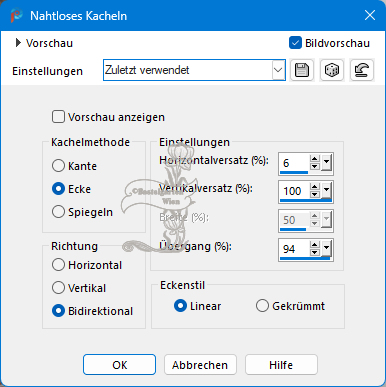The height and width of the screenshot is (387, 386).
Task: Open the Horizontalversatz slider dropdown arrow
Action: click(326, 163)
